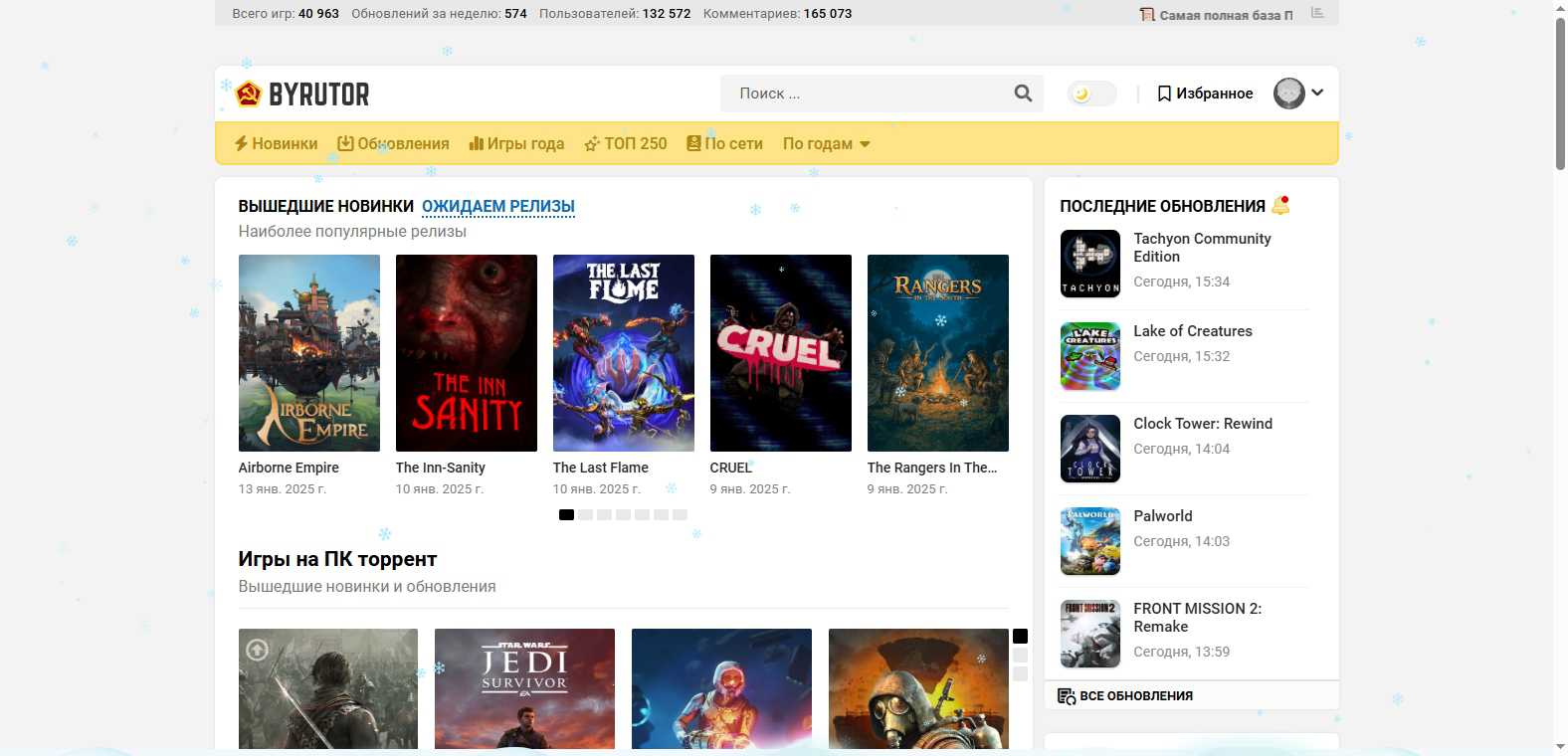Click the BYRUTOR star logo icon
Image resolution: width=1568 pixels, height=756 pixels.
pos(249,94)
